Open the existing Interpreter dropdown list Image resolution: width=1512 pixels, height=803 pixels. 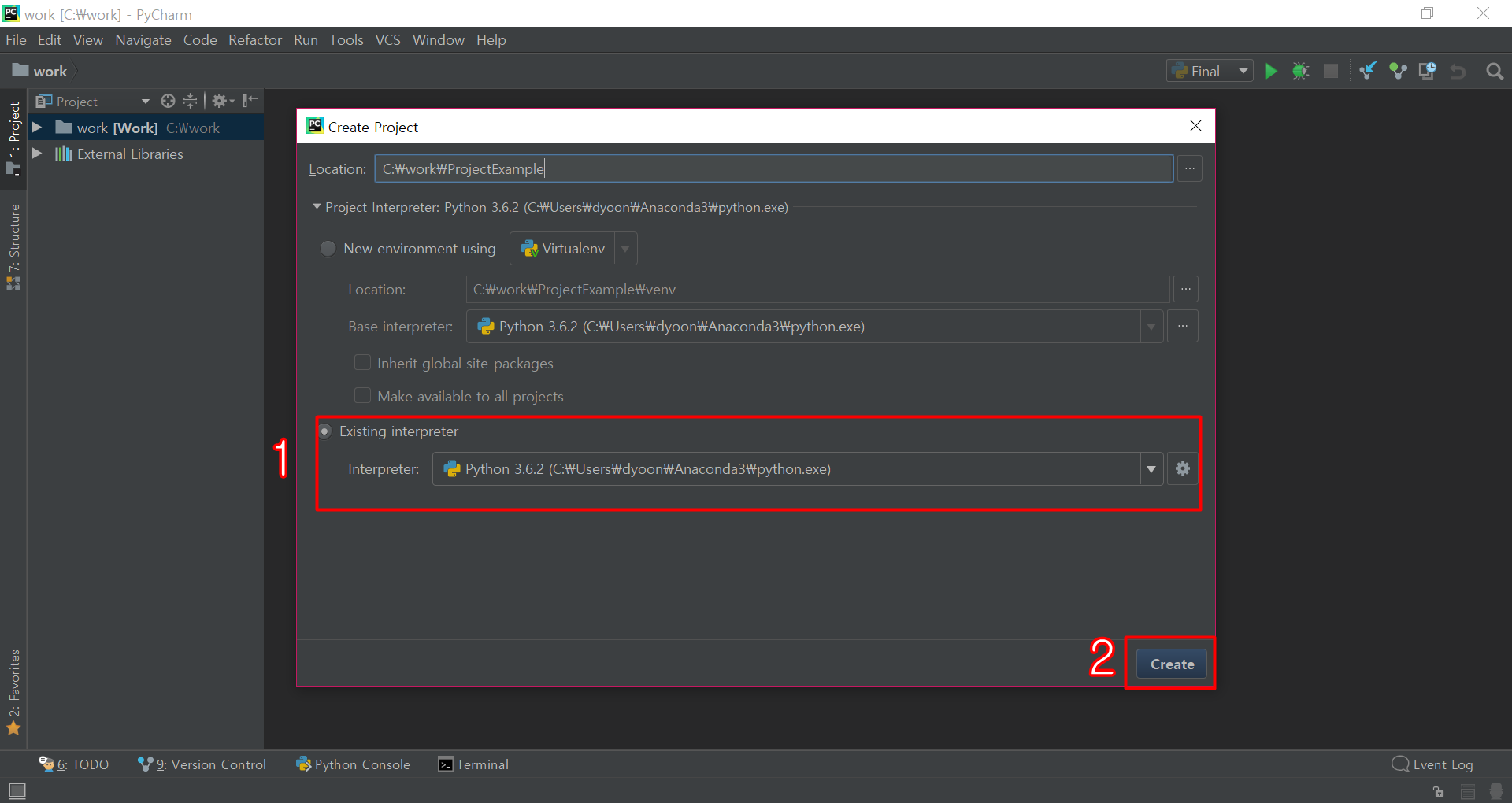[x=1151, y=469]
